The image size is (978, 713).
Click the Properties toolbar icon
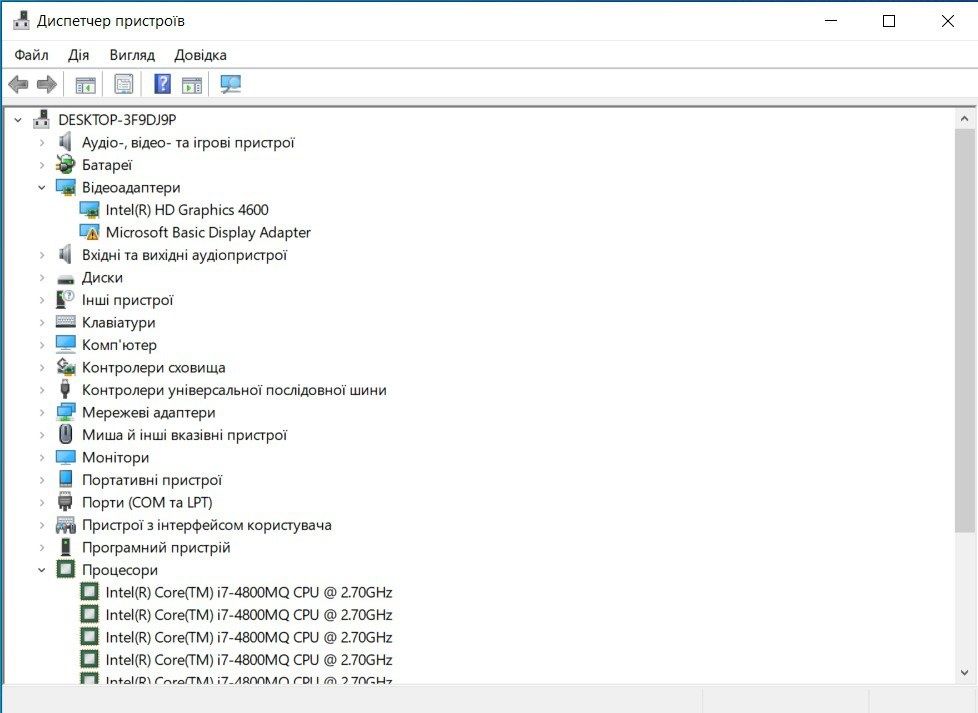pos(123,84)
